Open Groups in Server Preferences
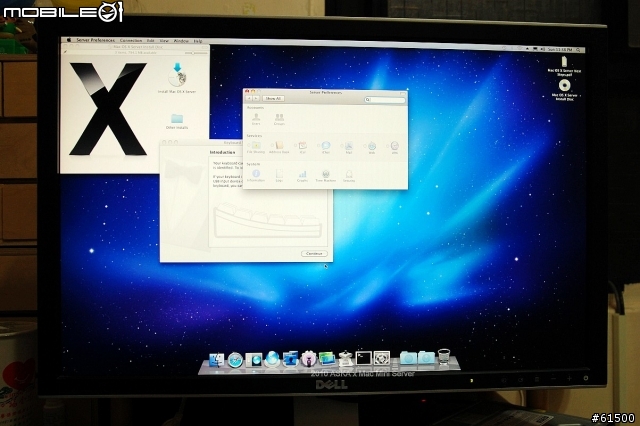The height and width of the screenshot is (426, 640). pyautogui.click(x=279, y=119)
